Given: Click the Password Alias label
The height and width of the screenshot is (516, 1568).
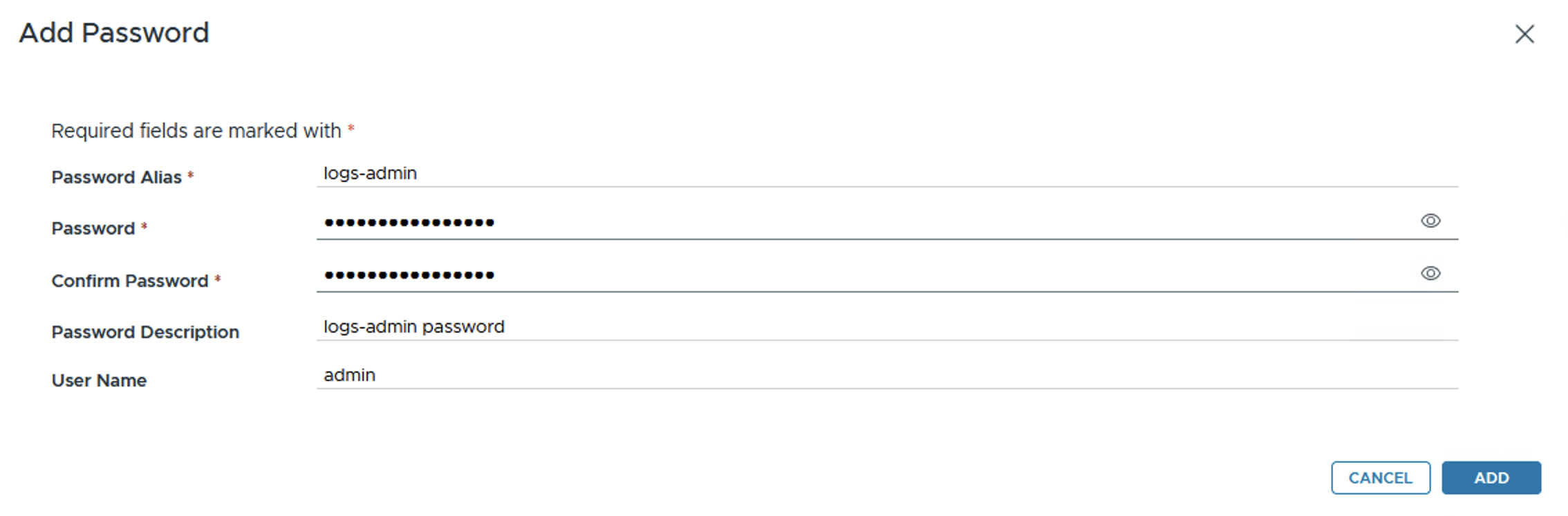Looking at the screenshot, I should [116, 178].
